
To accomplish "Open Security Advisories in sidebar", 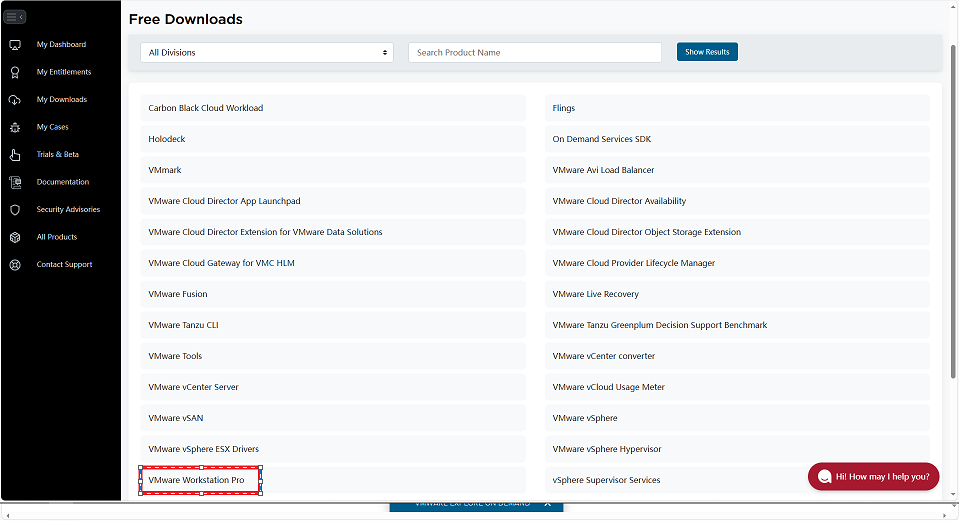I will [68, 210].
